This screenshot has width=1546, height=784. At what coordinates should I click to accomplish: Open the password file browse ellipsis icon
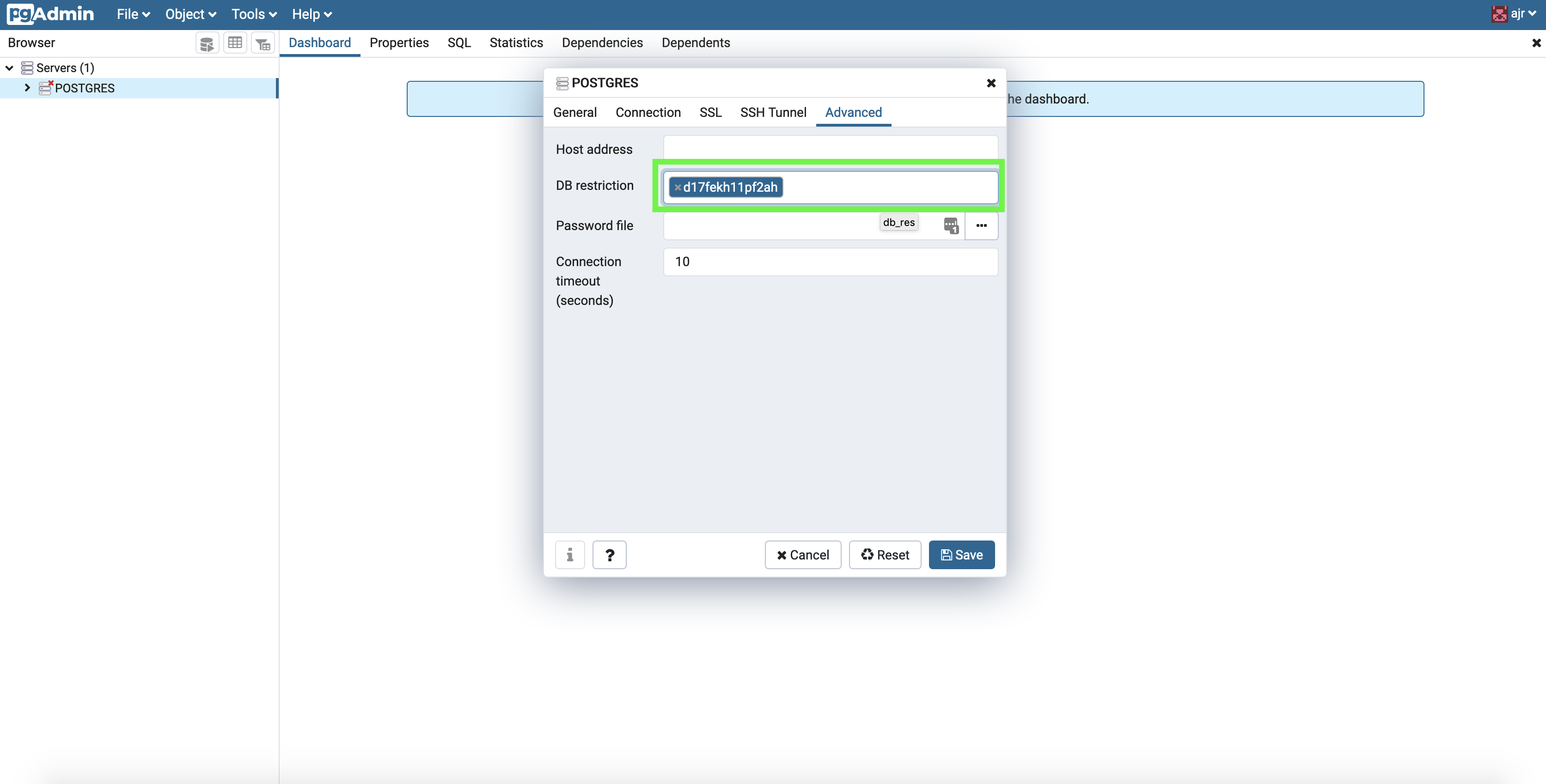pos(982,225)
